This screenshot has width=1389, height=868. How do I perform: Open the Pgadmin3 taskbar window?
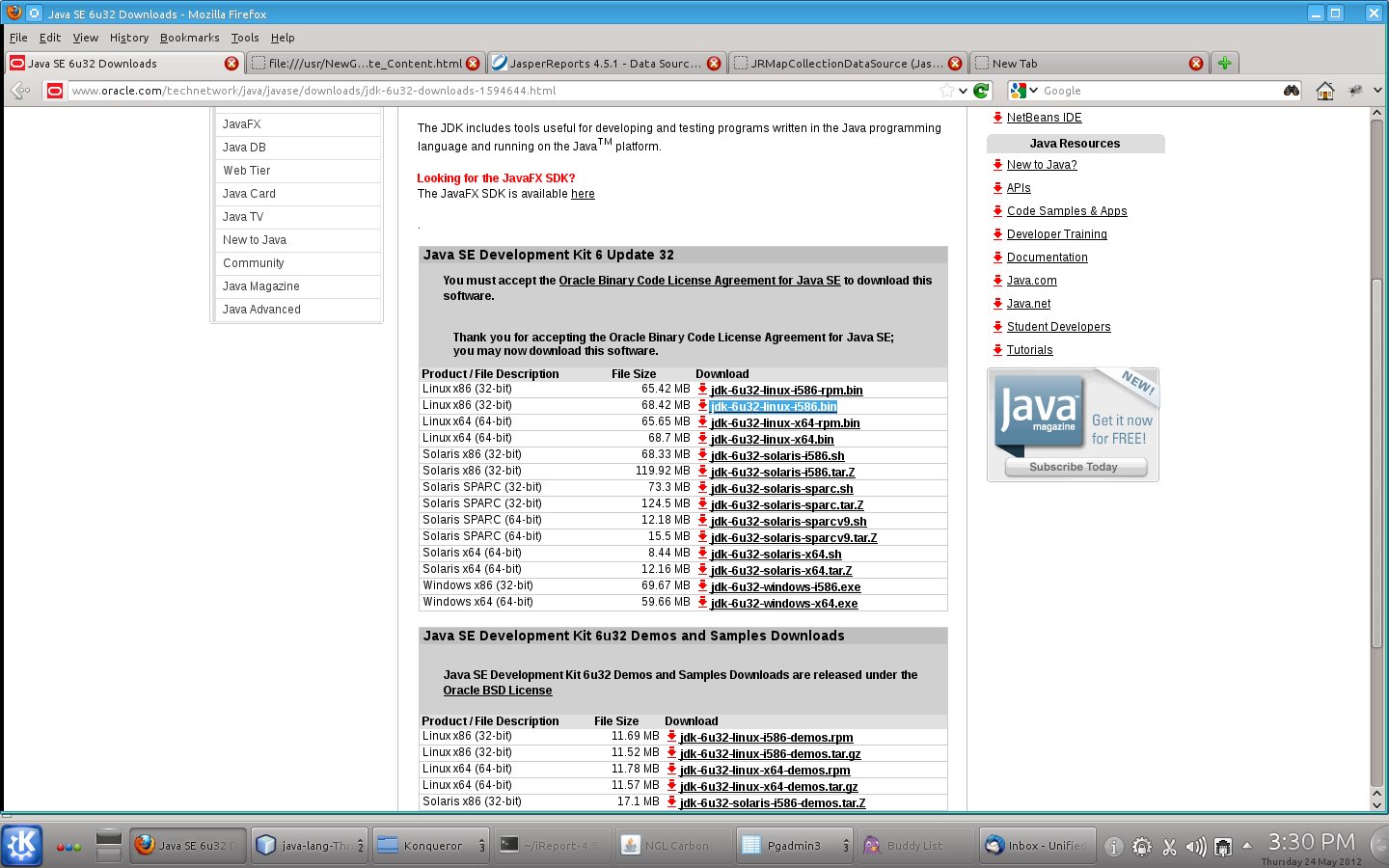(793, 846)
